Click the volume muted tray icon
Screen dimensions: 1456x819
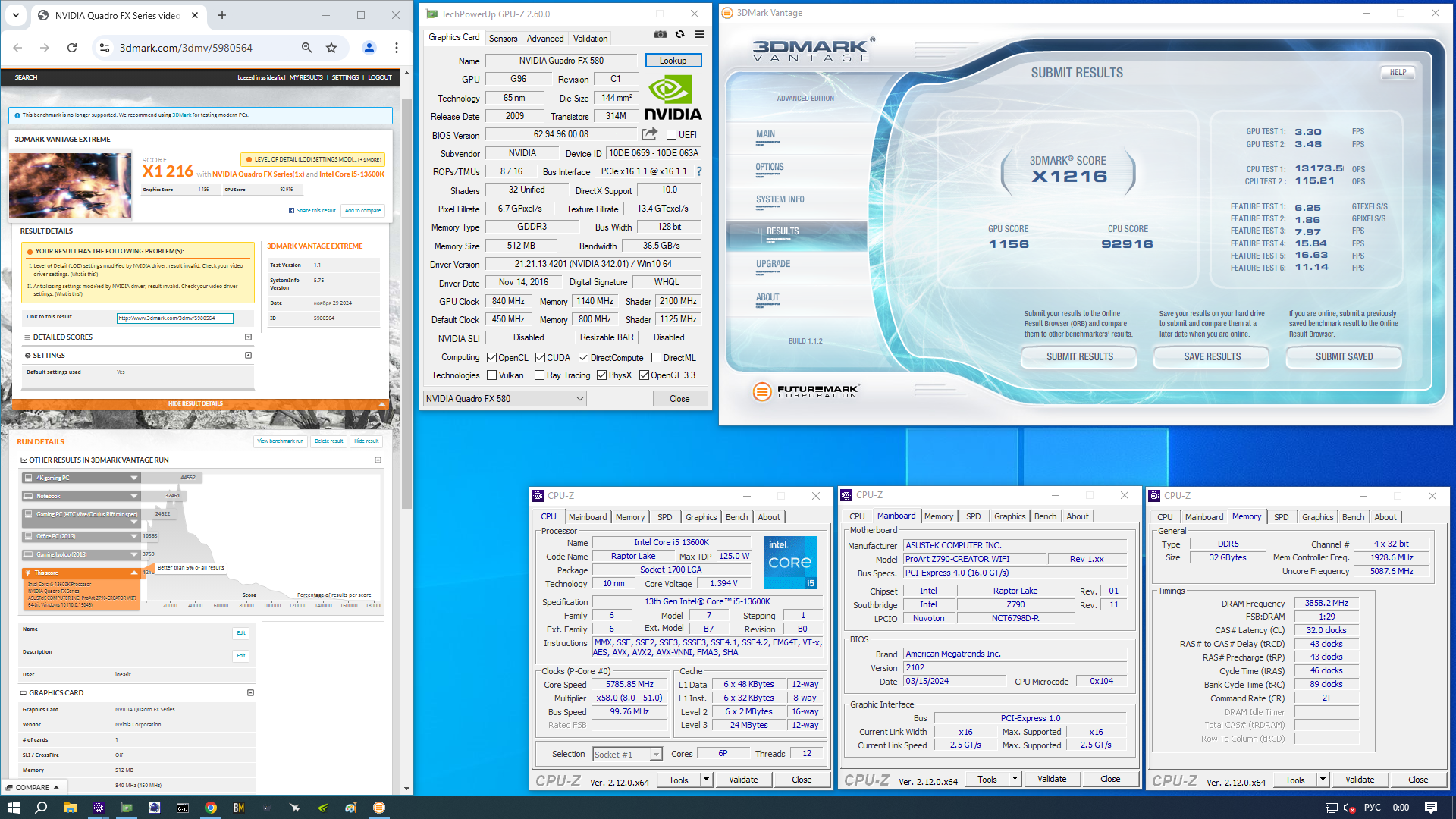(x=1349, y=808)
